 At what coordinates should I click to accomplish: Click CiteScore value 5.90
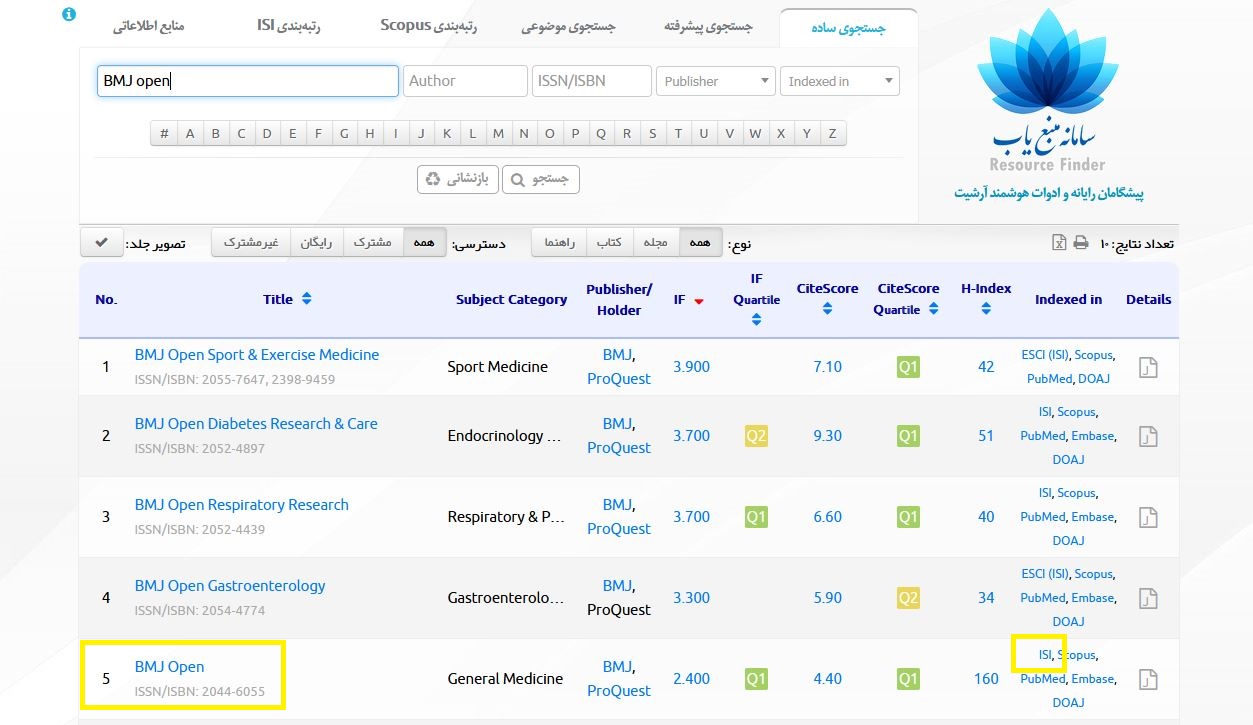coord(827,598)
